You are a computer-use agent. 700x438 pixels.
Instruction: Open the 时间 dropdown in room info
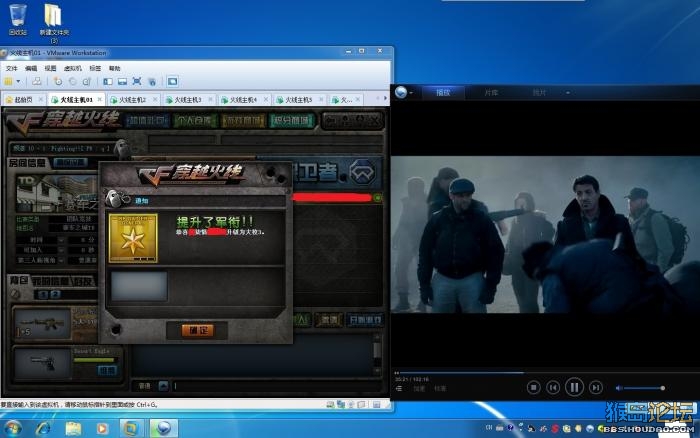click(x=61, y=240)
